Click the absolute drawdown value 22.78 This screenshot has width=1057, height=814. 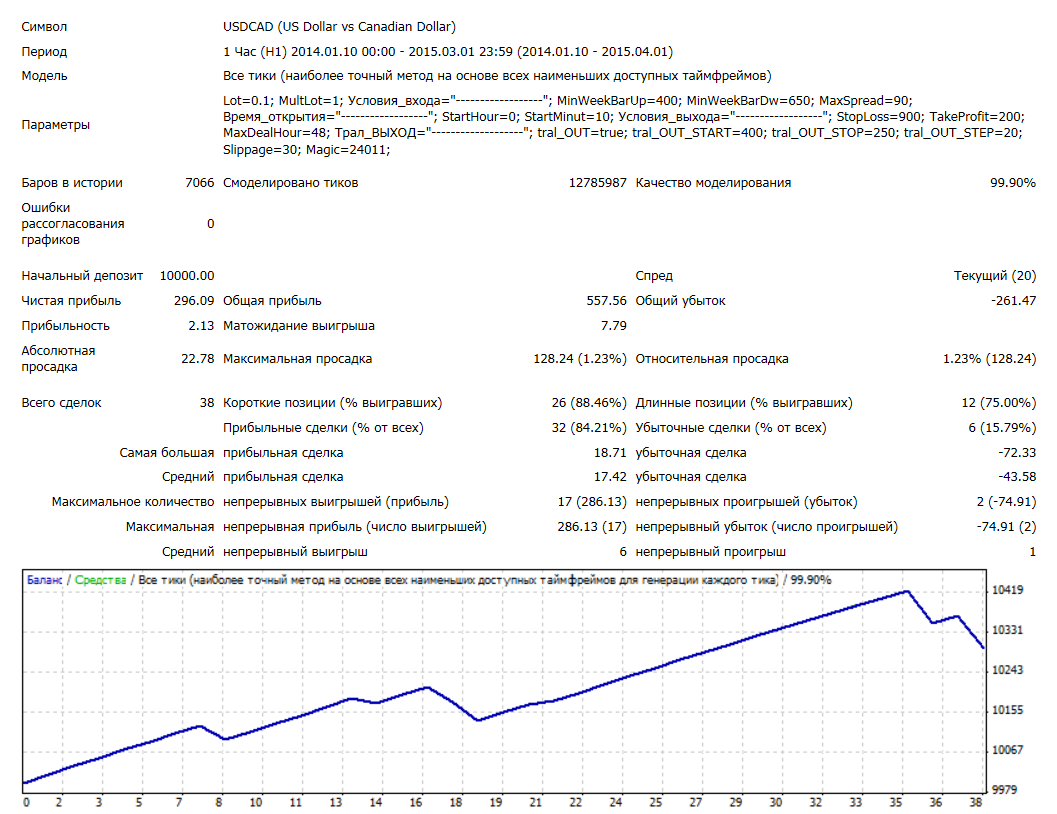coord(198,358)
